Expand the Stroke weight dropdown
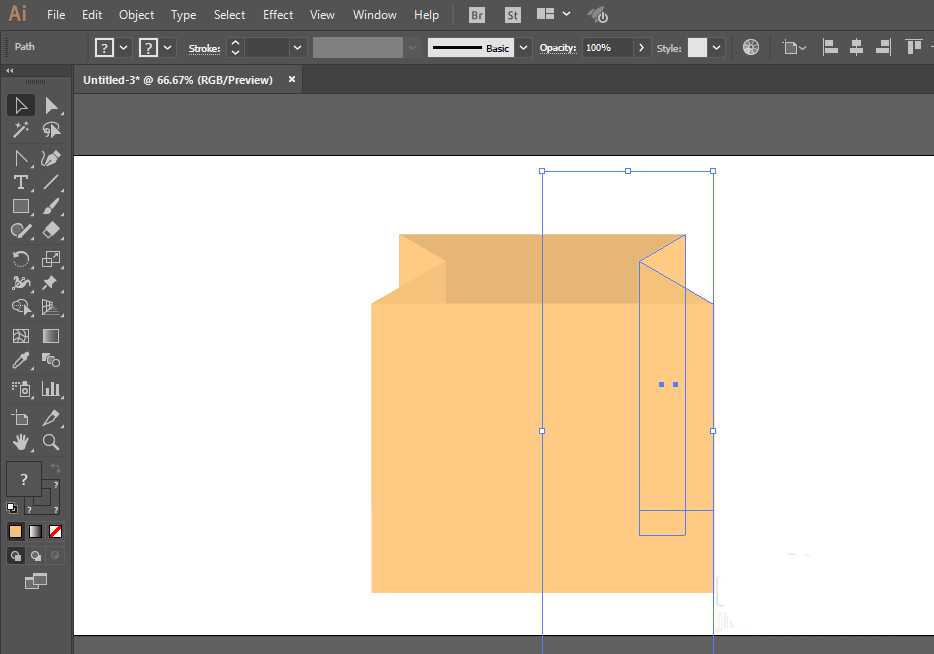This screenshot has width=934, height=654. [297, 48]
